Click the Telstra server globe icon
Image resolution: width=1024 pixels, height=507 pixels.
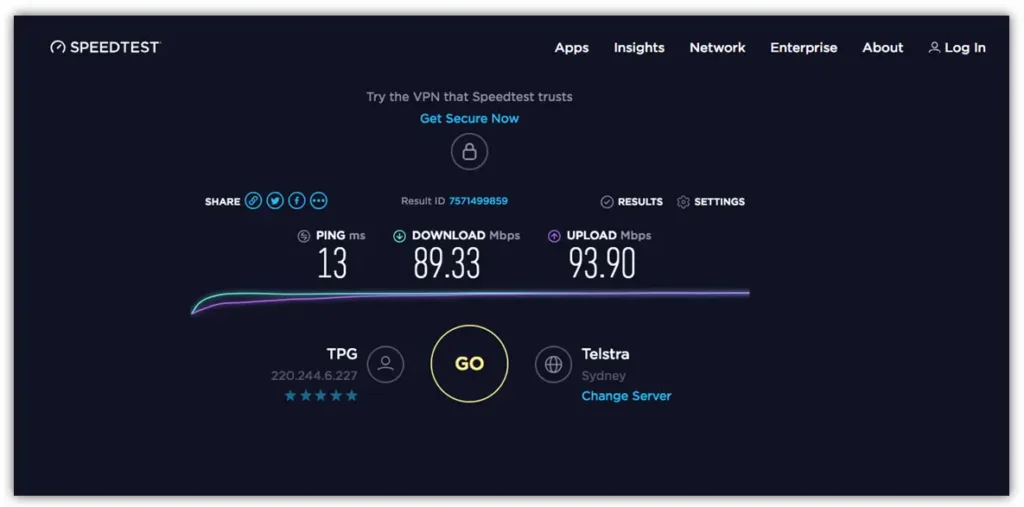553,364
